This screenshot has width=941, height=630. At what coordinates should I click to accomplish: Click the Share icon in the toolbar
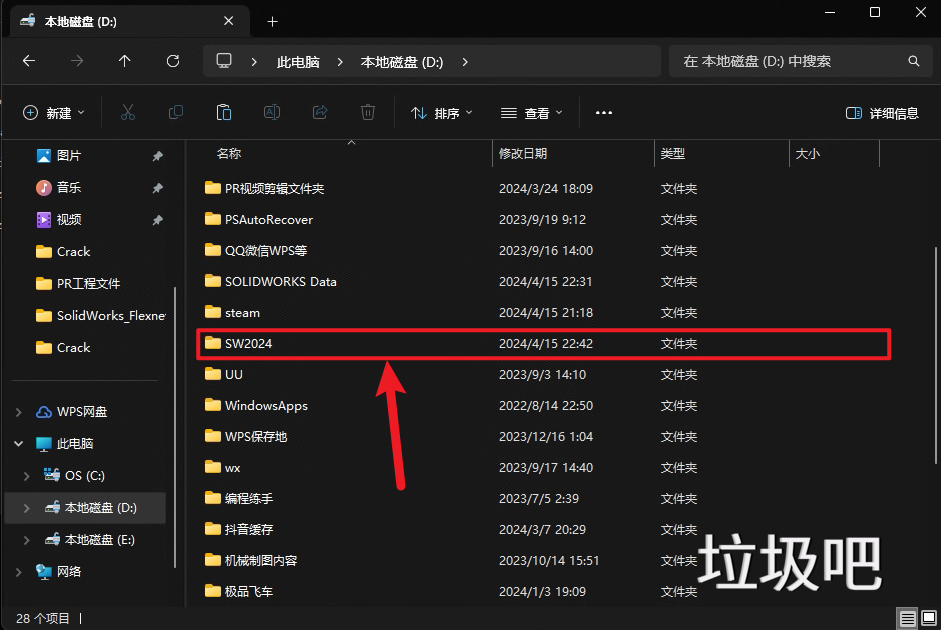tap(319, 112)
